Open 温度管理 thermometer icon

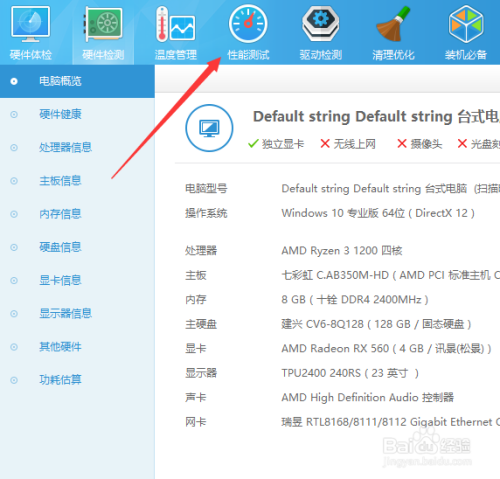tap(176, 24)
